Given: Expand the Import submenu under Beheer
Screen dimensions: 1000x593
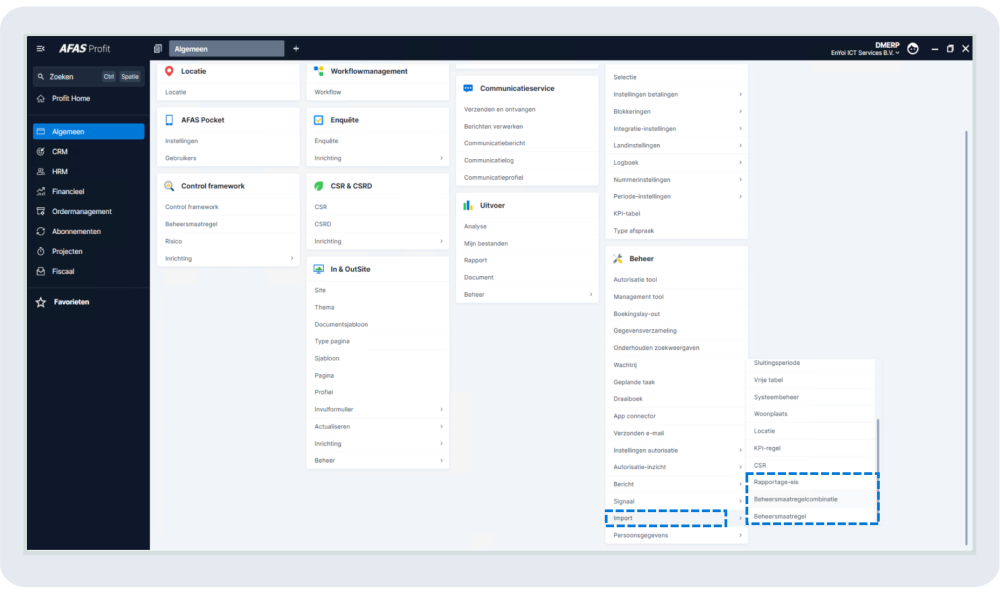Looking at the screenshot, I should [x=665, y=518].
